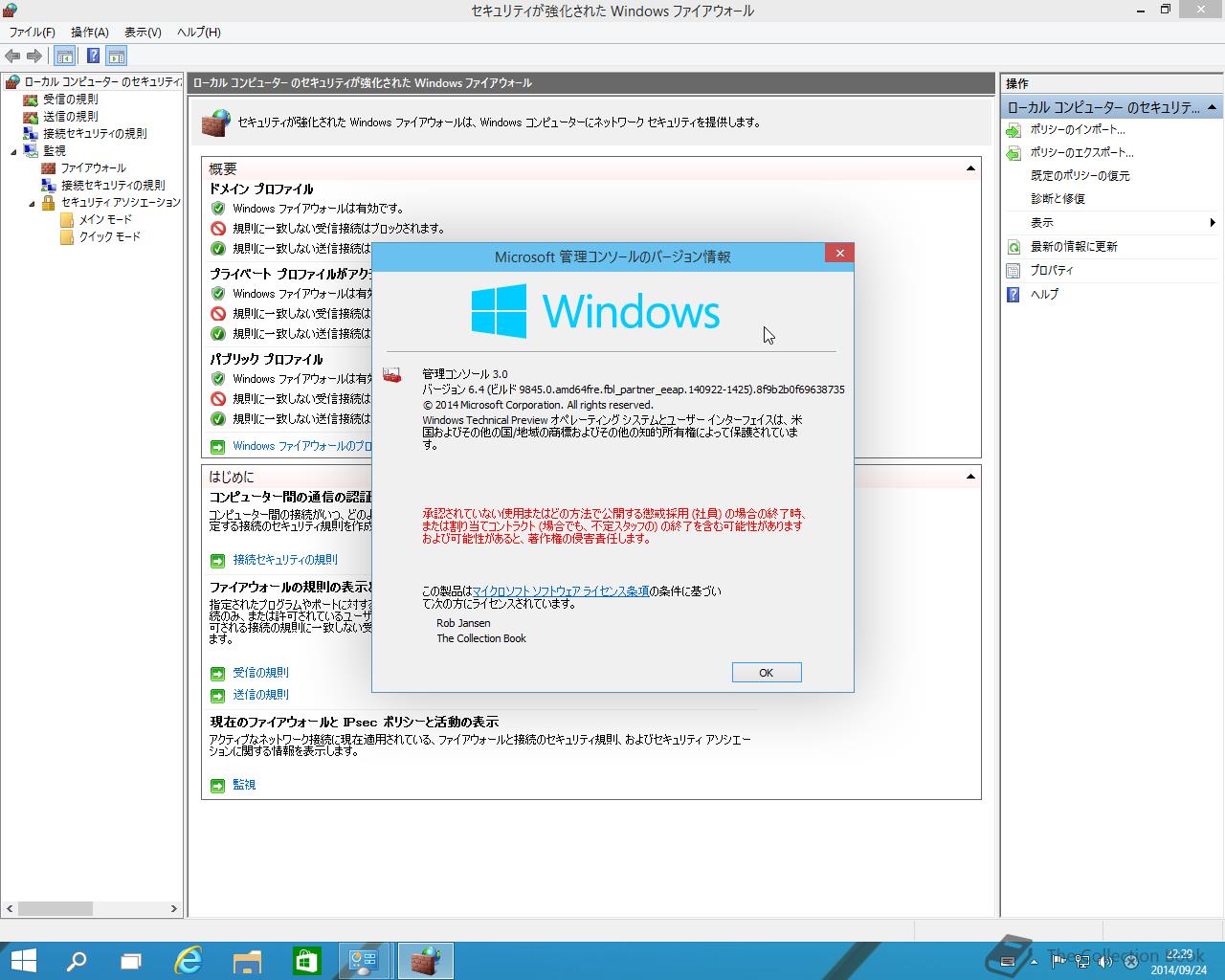
Task: Collapse the 監視 tree node arrow
Action: click(x=14, y=152)
